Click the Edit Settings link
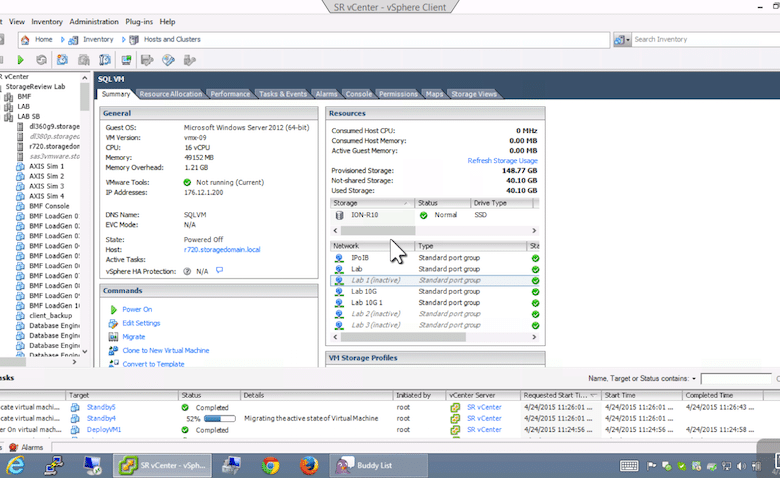 141,323
